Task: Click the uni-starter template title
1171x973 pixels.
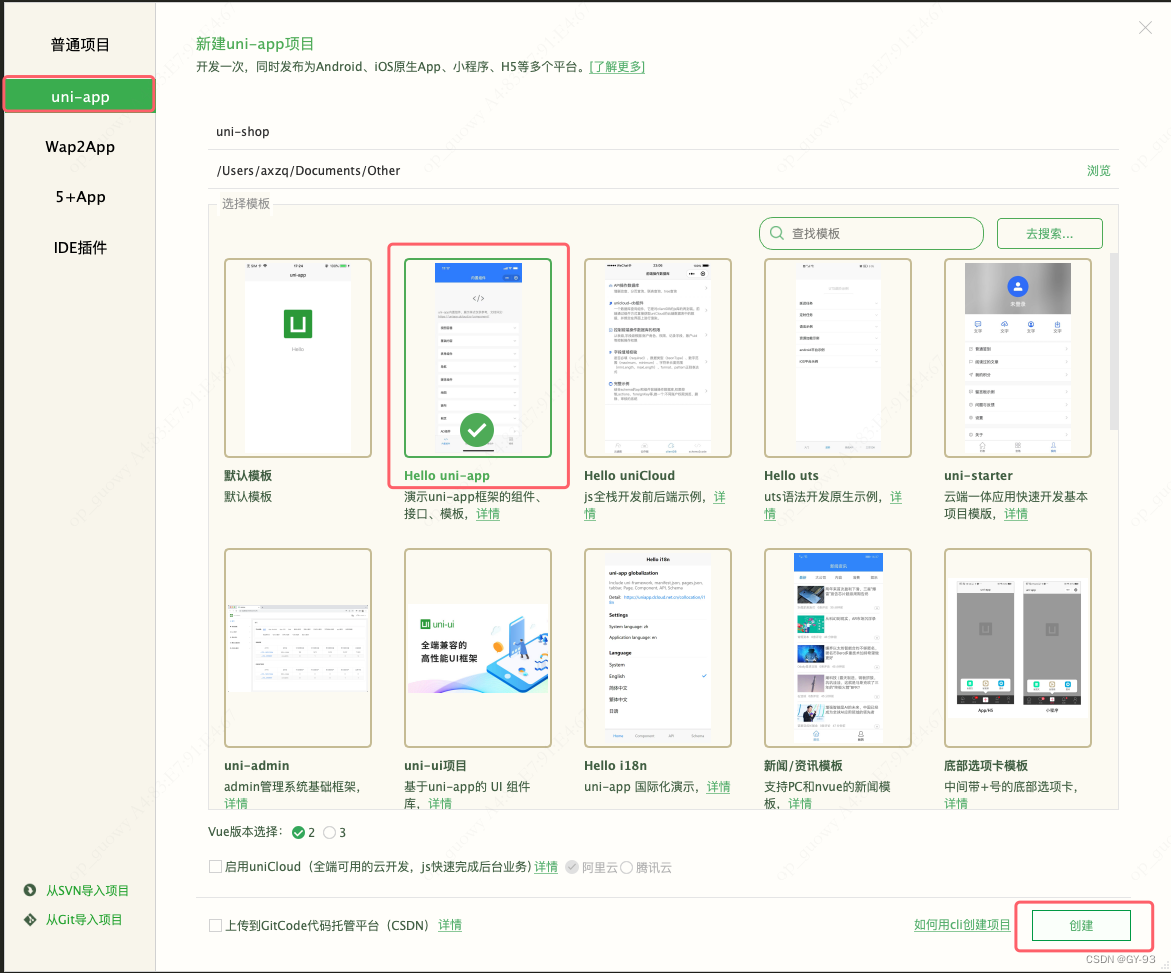Action: 978,476
